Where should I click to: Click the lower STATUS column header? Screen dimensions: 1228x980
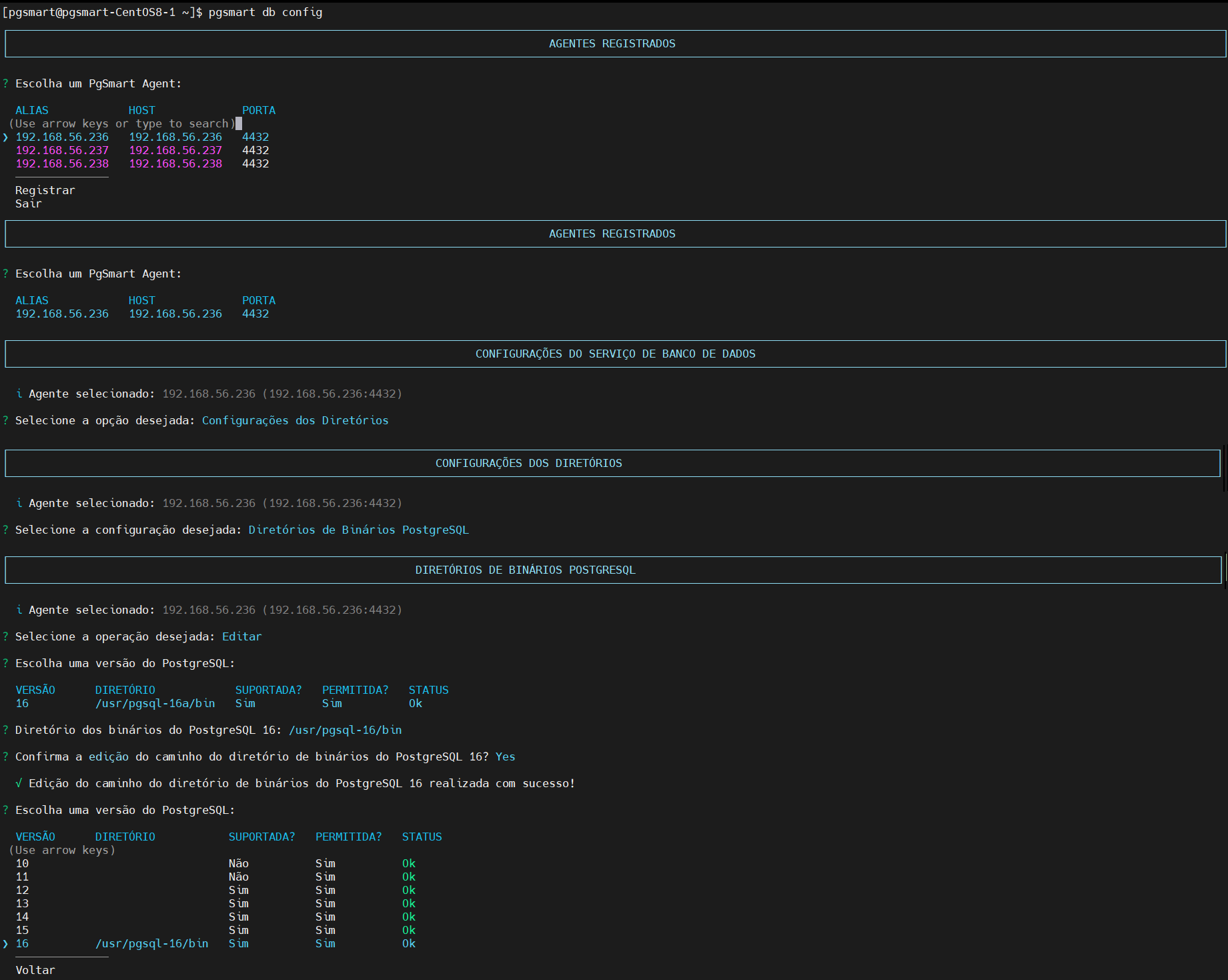(422, 837)
